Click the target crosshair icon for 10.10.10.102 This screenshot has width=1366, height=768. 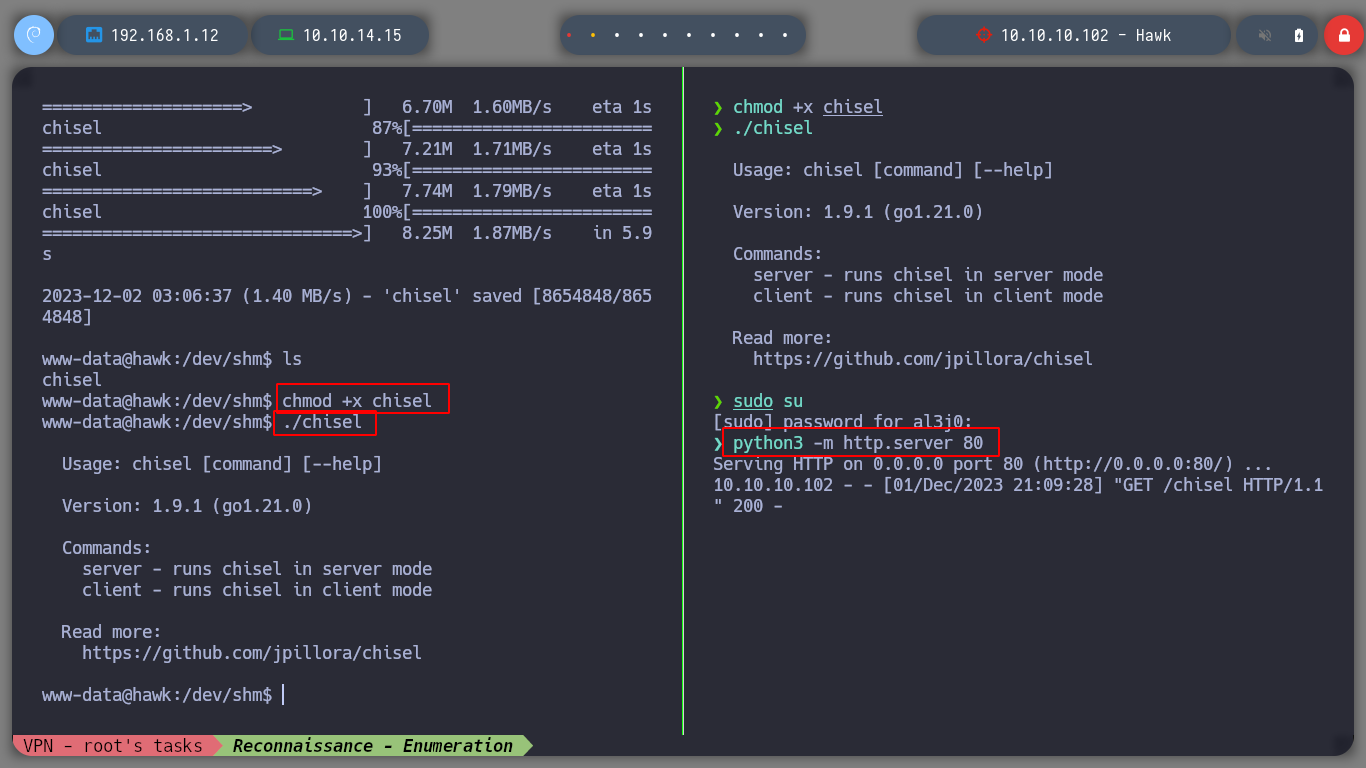tap(983, 35)
